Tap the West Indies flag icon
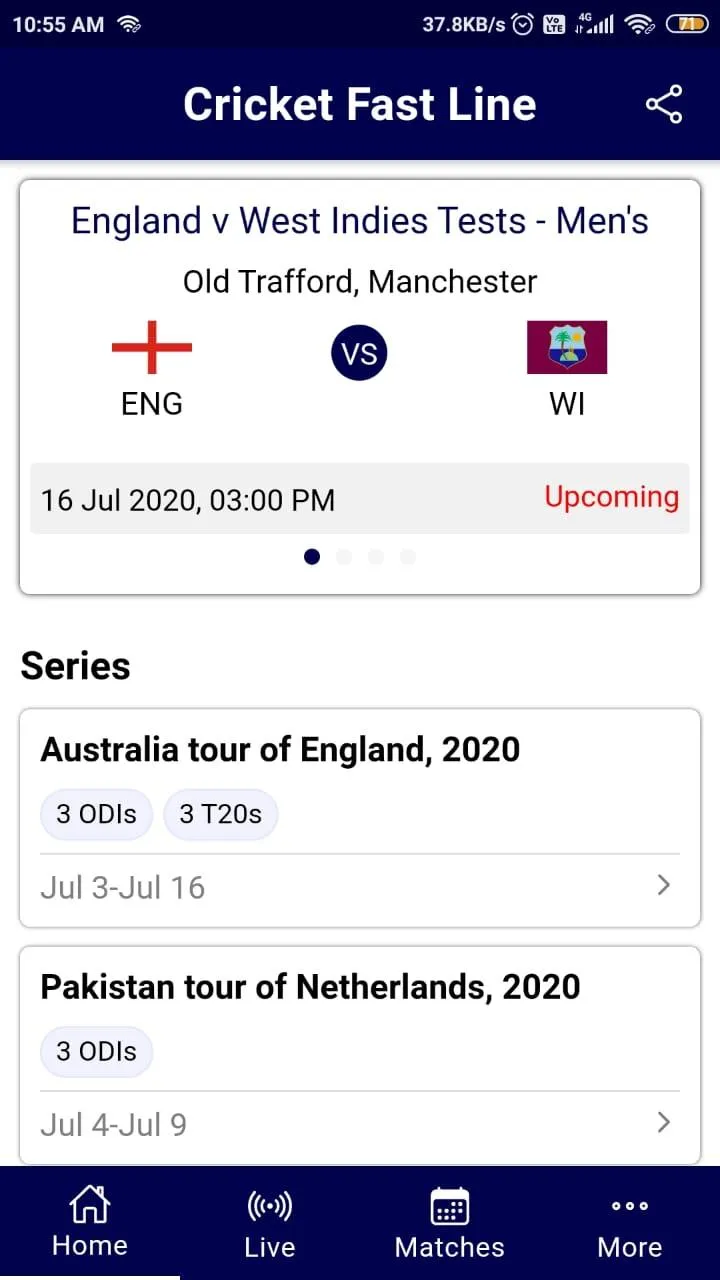720x1280 pixels. tap(567, 347)
